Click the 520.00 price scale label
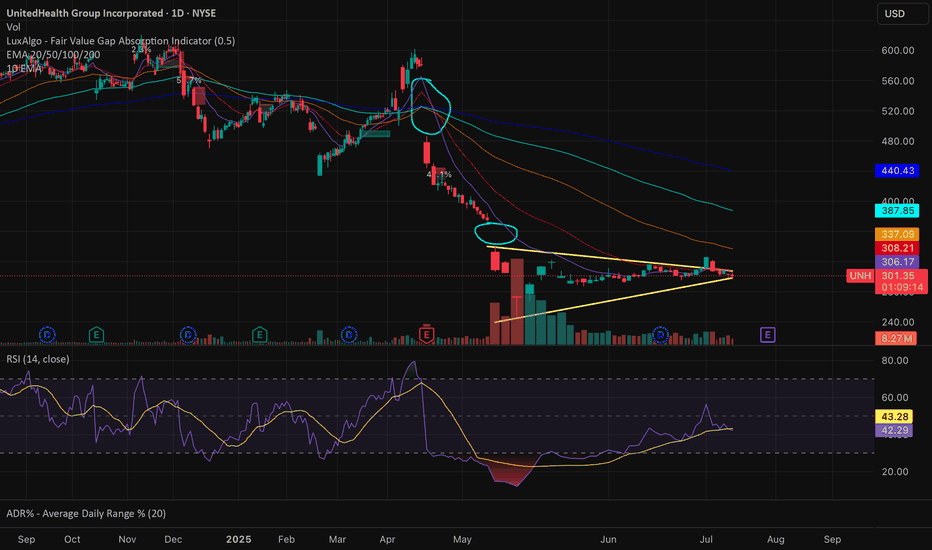The height and width of the screenshot is (550, 932). point(898,111)
